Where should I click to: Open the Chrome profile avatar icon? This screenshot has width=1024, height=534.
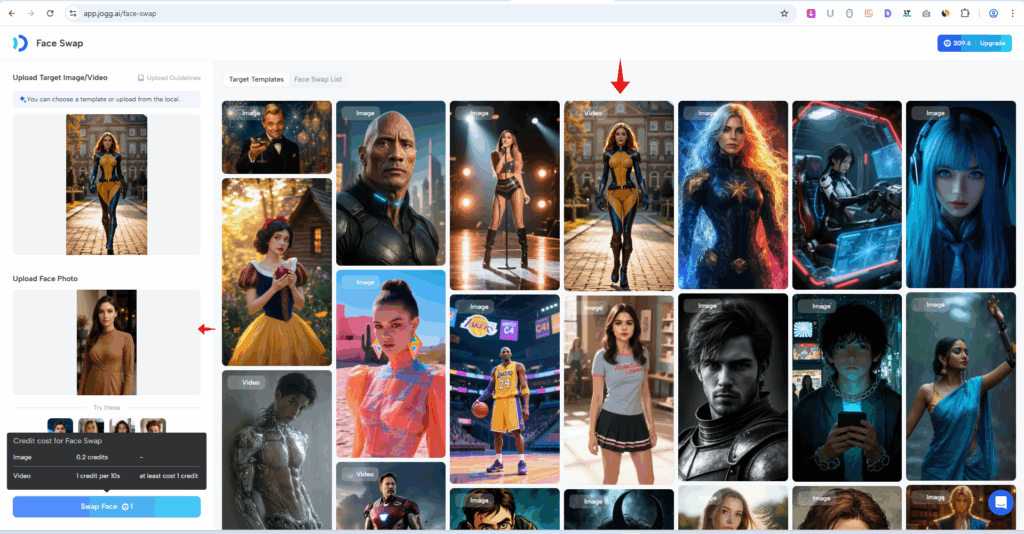(993, 14)
